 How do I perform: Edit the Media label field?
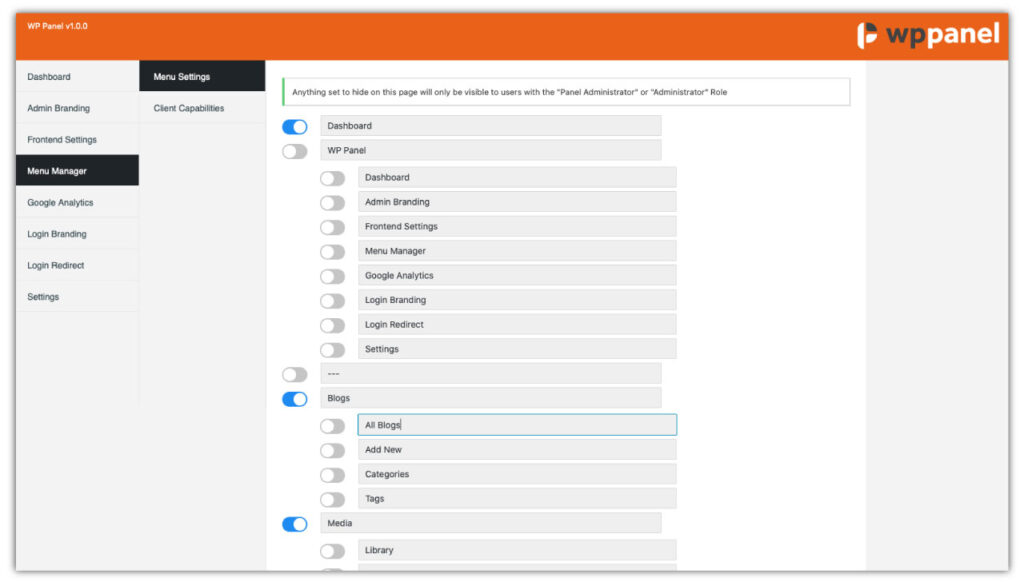(x=490, y=523)
